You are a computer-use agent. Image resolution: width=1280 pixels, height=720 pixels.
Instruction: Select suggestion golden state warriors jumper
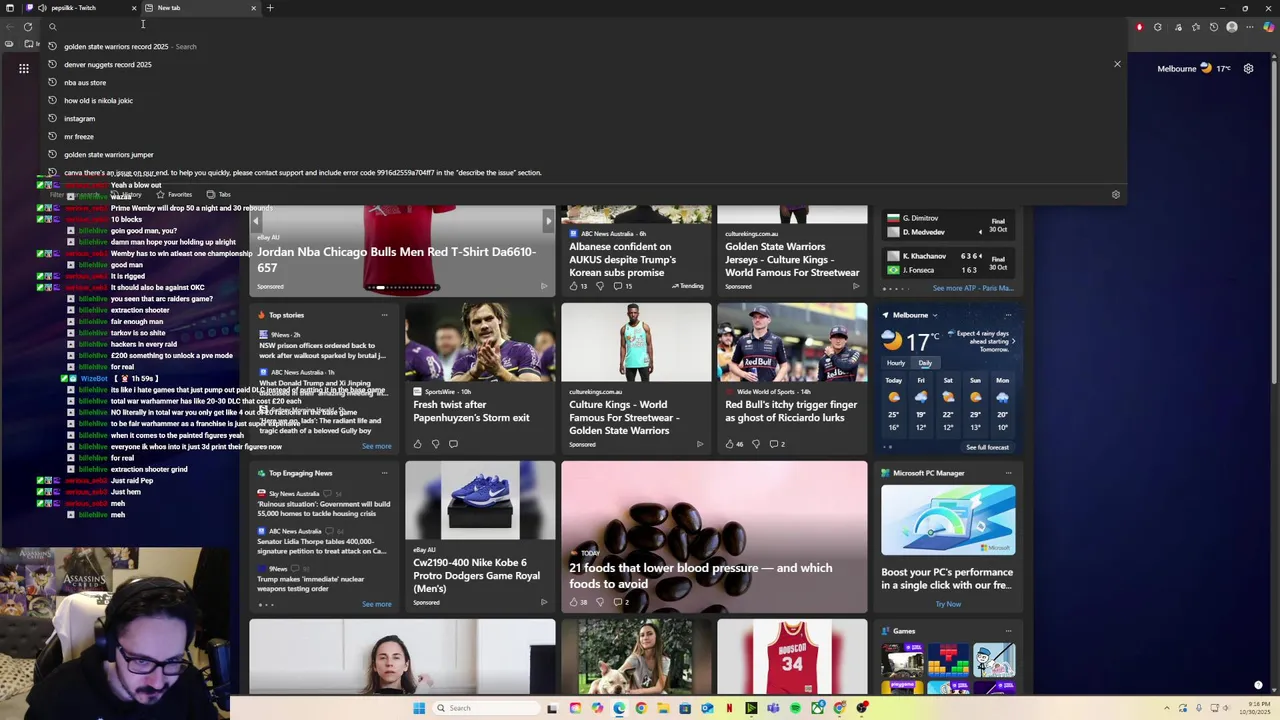click(x=585, y=154)
